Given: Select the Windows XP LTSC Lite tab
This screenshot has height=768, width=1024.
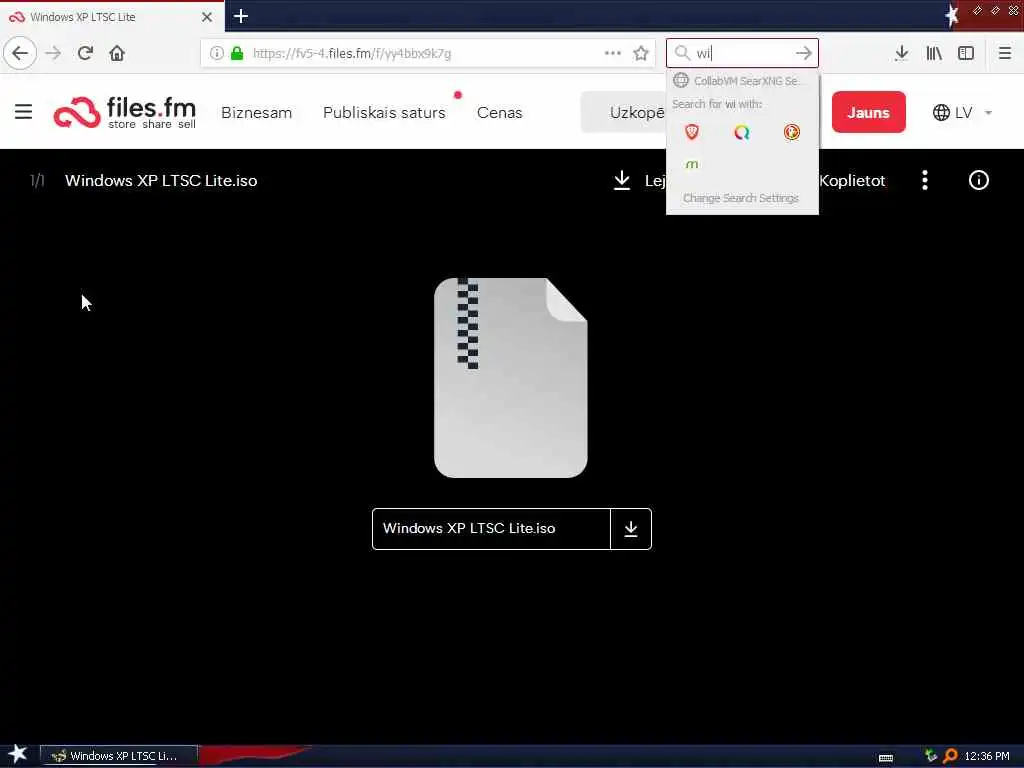Looking at the screenshot, I should coord(112,16).
